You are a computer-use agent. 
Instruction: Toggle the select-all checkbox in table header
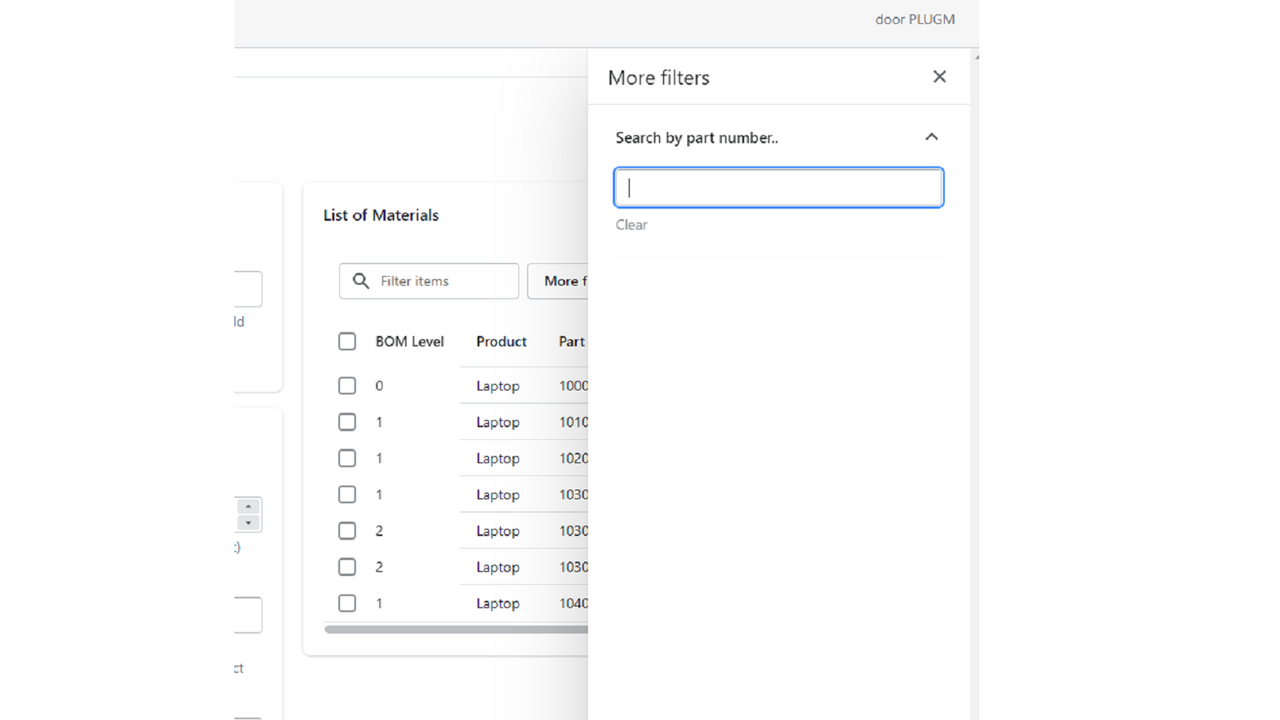pos(347,342)
